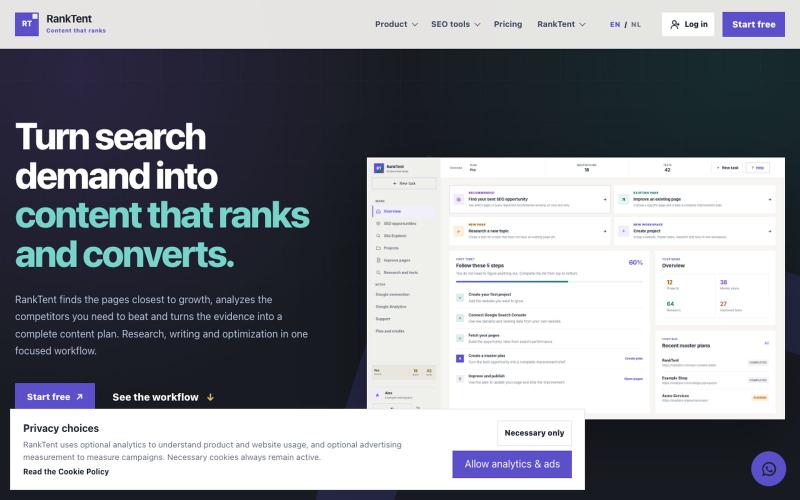
Task: Click the 'Content that ranks' tagline
Action: [76, 31]
